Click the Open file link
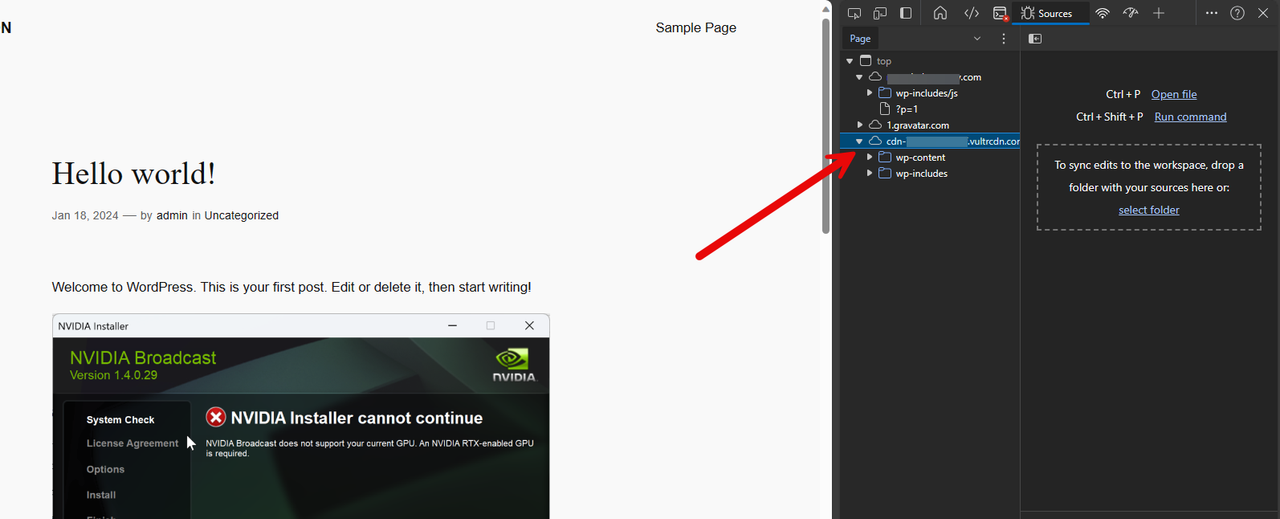This screenshot has height=519, width=1280. pos(1174,94)
